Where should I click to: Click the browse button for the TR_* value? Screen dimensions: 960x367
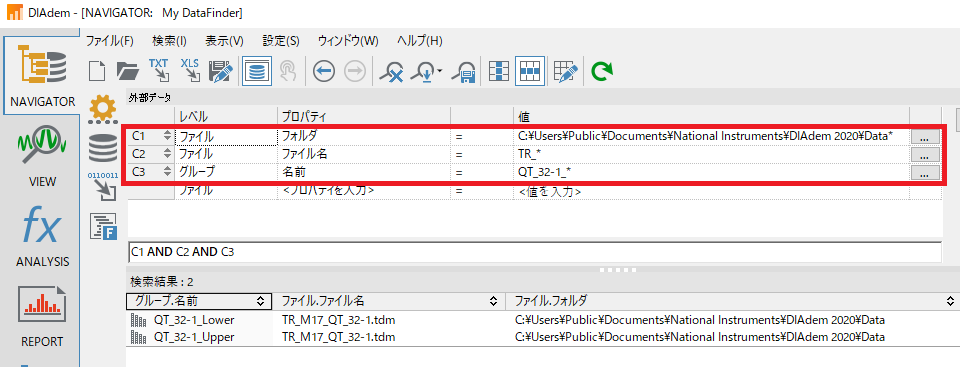click(x=925, y=155)
